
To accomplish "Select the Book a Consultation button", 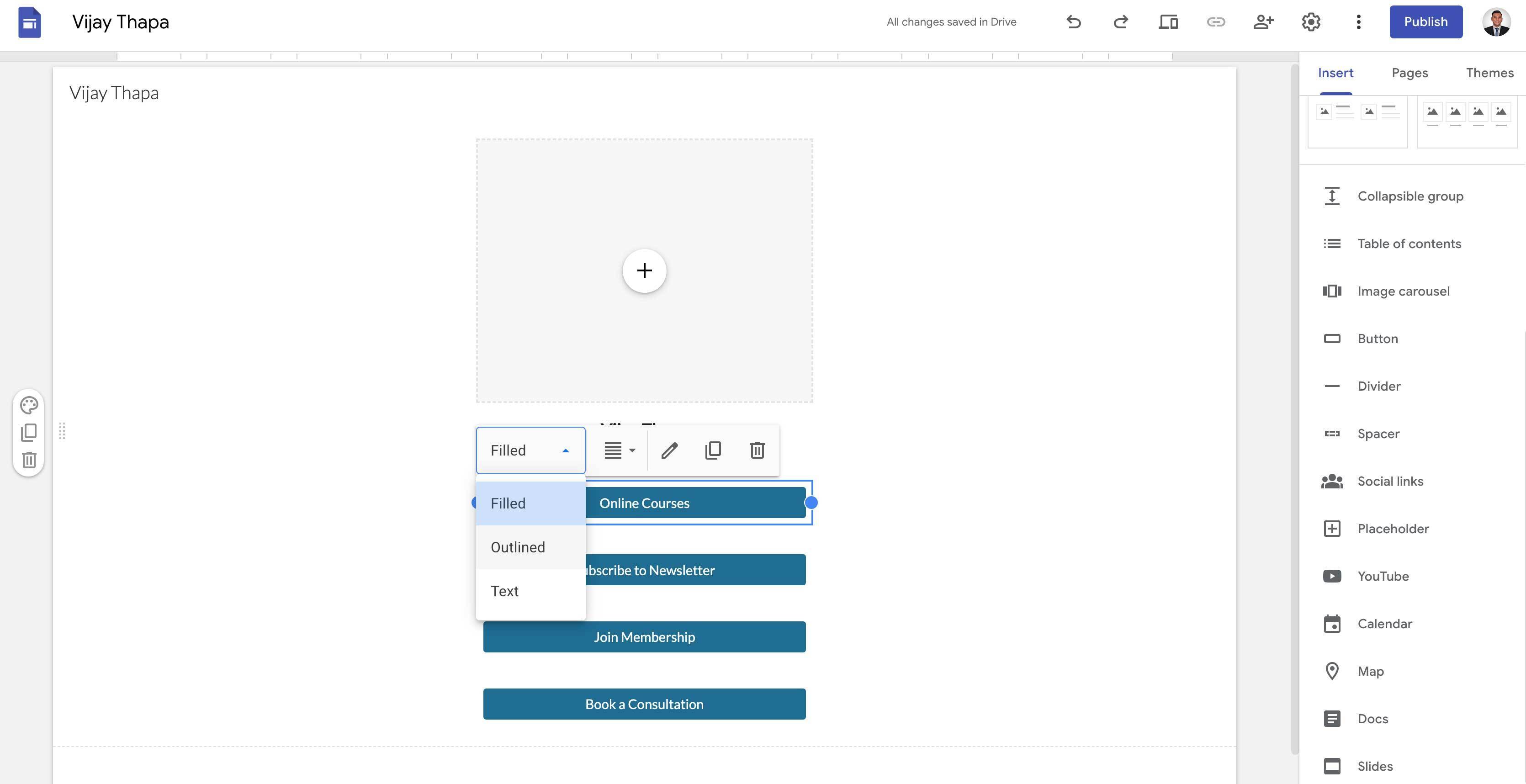I will click(x=645, y=704).
